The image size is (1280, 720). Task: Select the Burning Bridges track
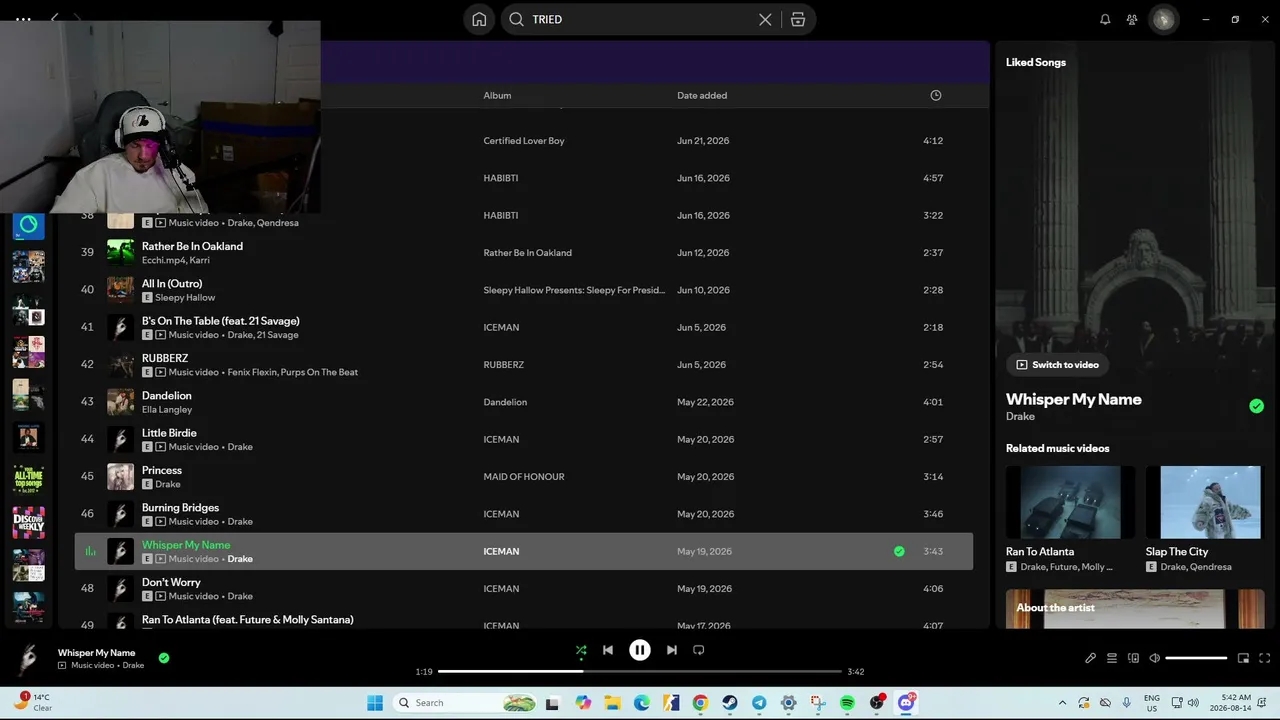tap(180, 508)
